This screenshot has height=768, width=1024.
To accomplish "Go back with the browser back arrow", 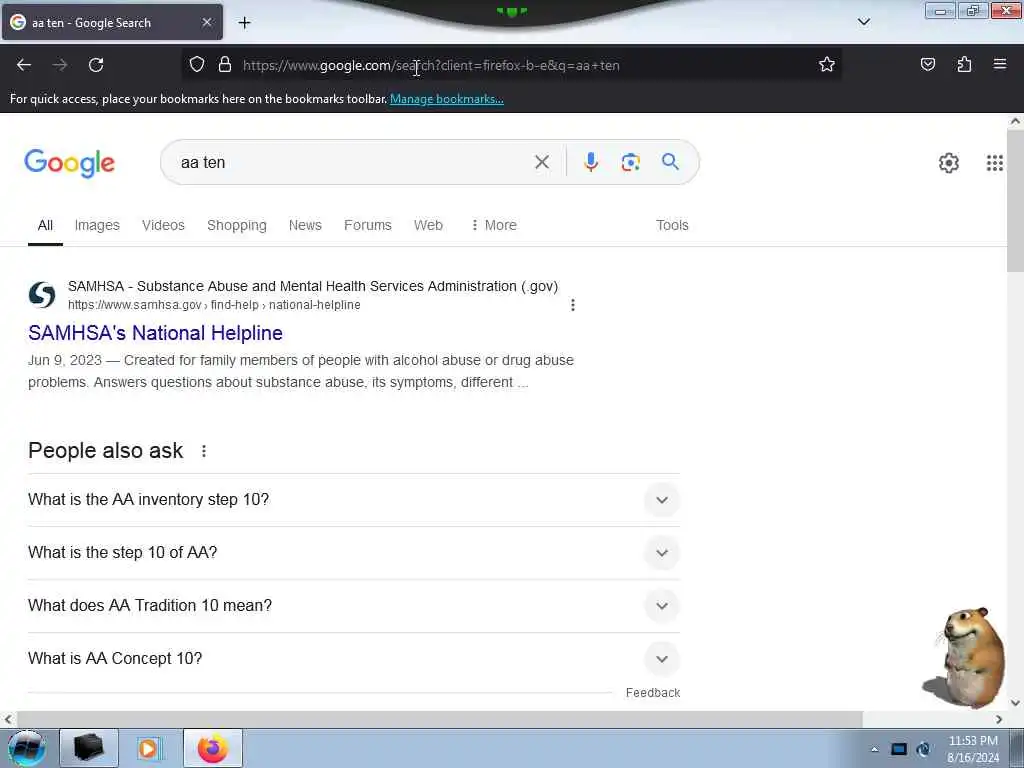I will [24, 65].
